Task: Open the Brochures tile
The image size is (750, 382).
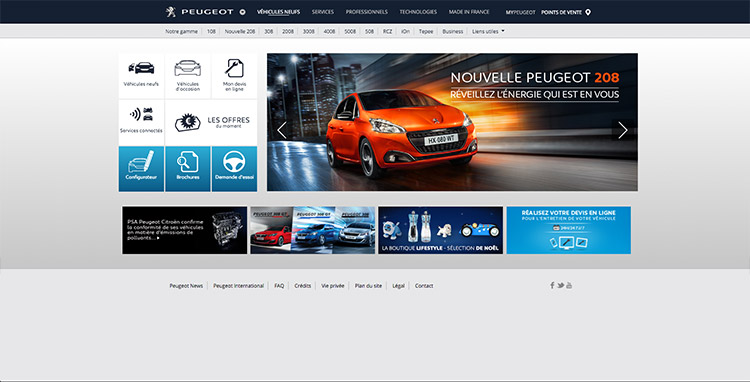Action: 188,169
